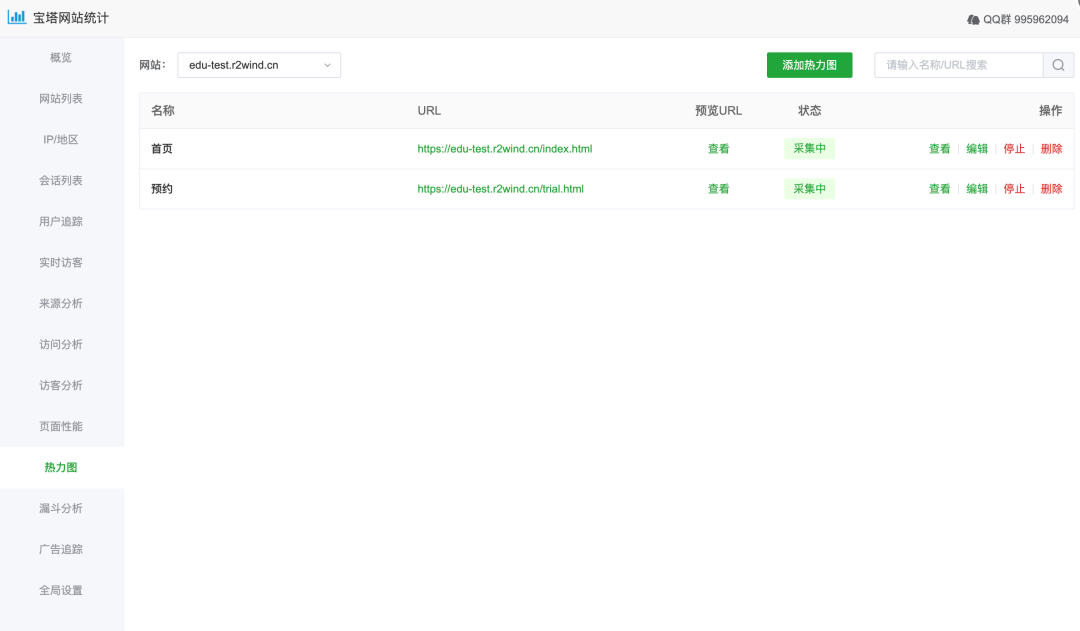Navigate to 用户追踪 menu item
1080x631 pixels.
click(x=61, y=222)
